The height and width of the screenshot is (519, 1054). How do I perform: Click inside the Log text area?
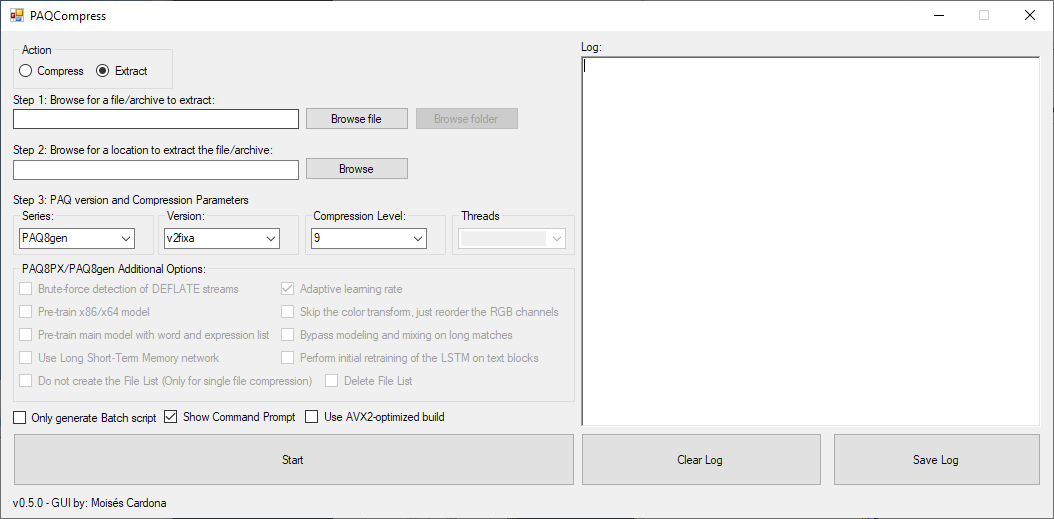pos(810,240)
